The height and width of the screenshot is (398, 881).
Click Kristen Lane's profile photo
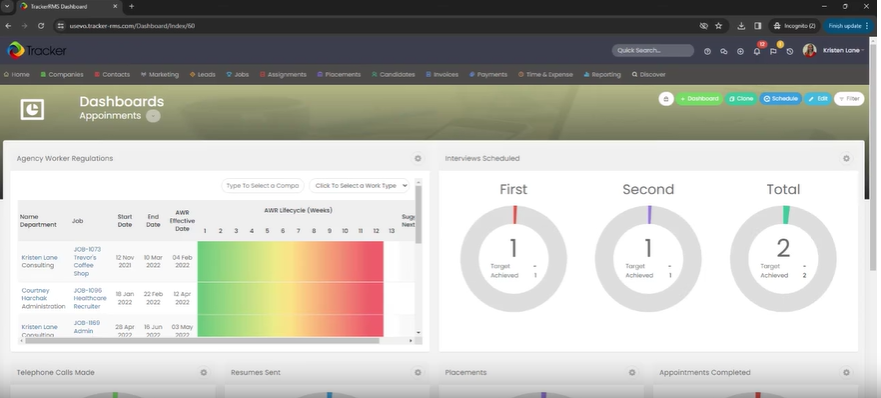coord(809,51)
